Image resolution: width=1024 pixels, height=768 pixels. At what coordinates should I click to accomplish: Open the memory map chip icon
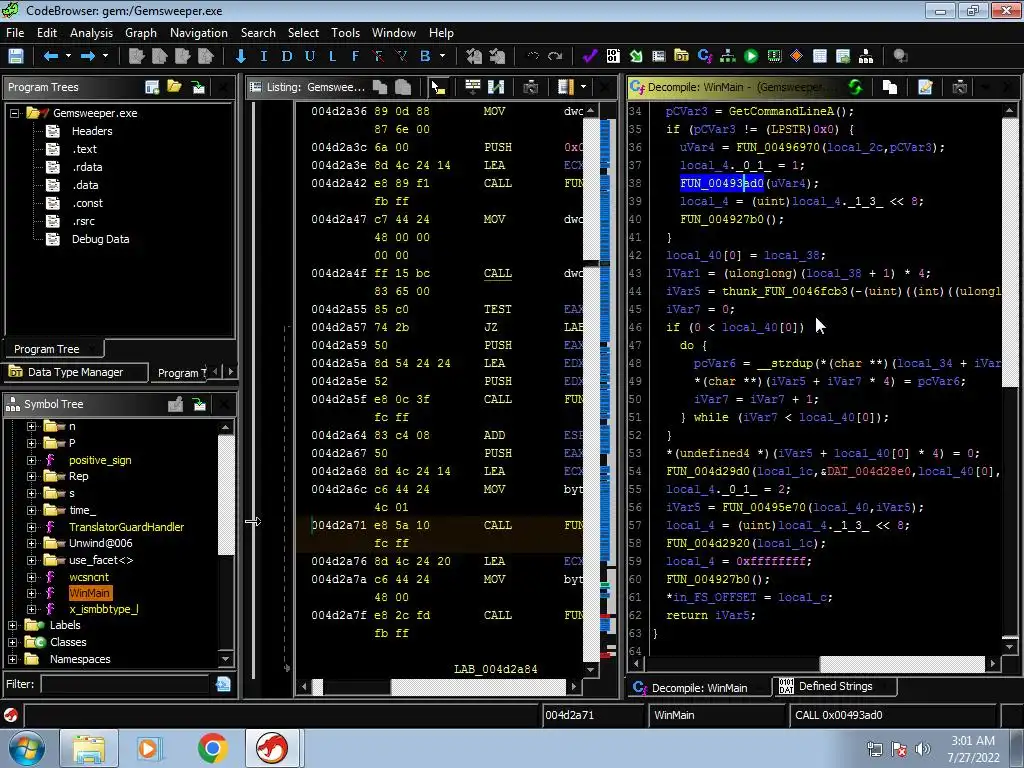(x=774, y=56)
